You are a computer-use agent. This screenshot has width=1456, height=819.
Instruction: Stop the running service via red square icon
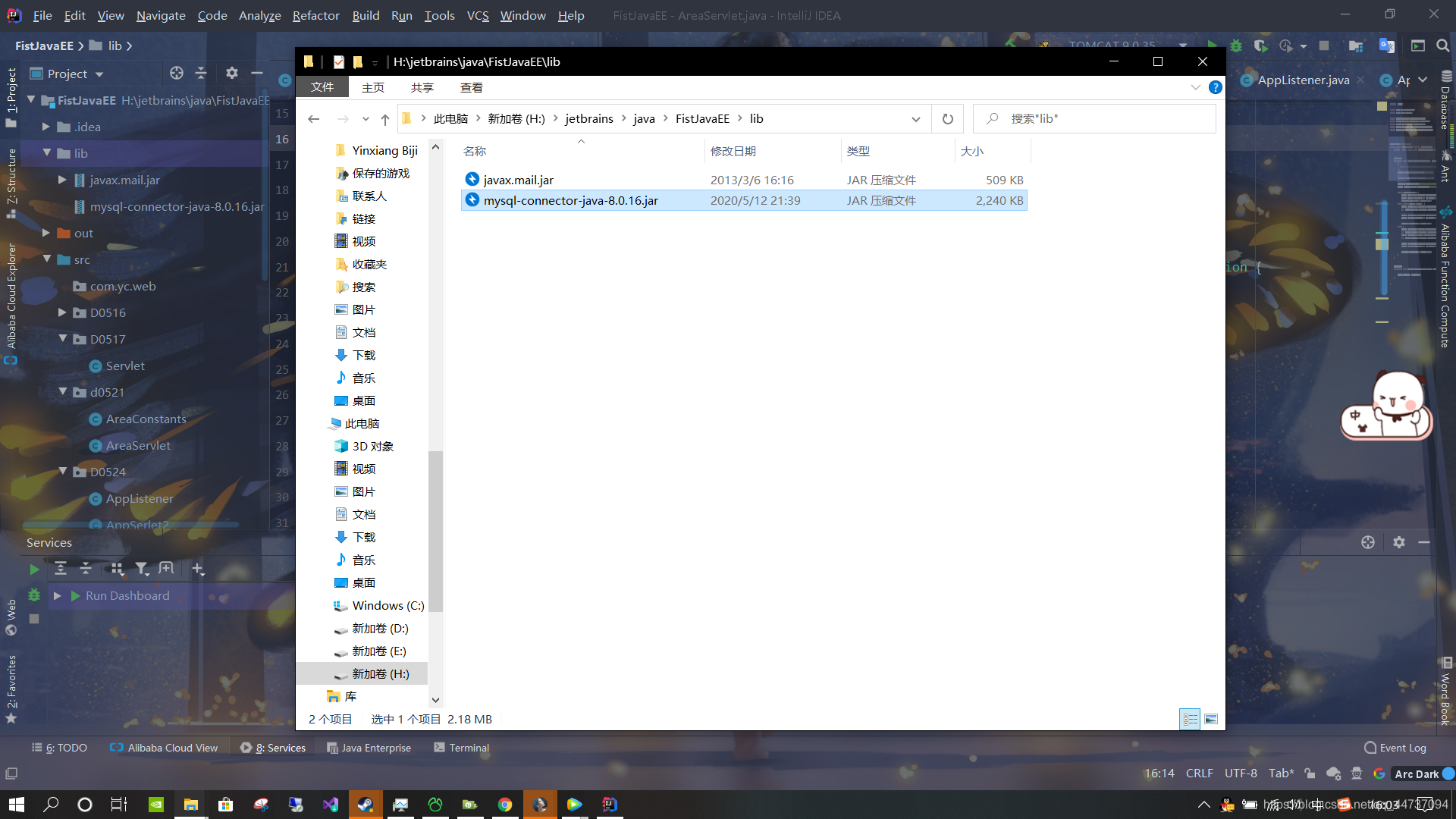(33, 620)
